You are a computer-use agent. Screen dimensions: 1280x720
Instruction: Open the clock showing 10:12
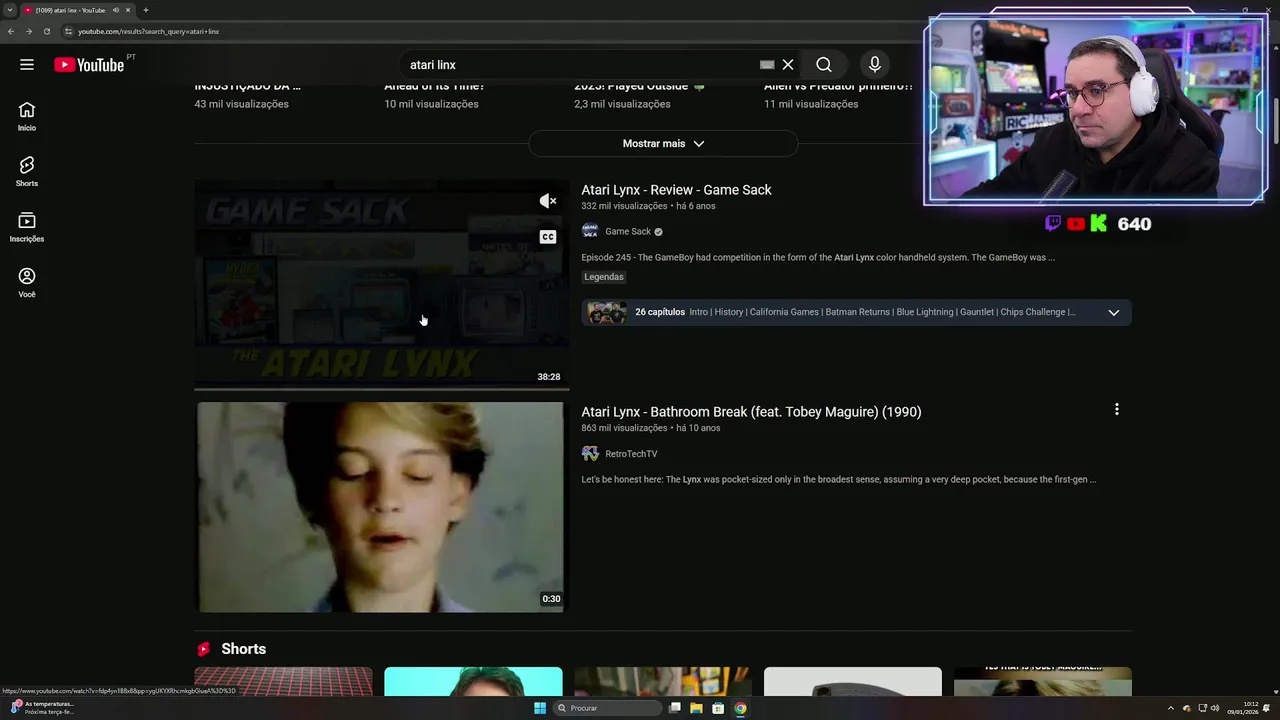1244,708
